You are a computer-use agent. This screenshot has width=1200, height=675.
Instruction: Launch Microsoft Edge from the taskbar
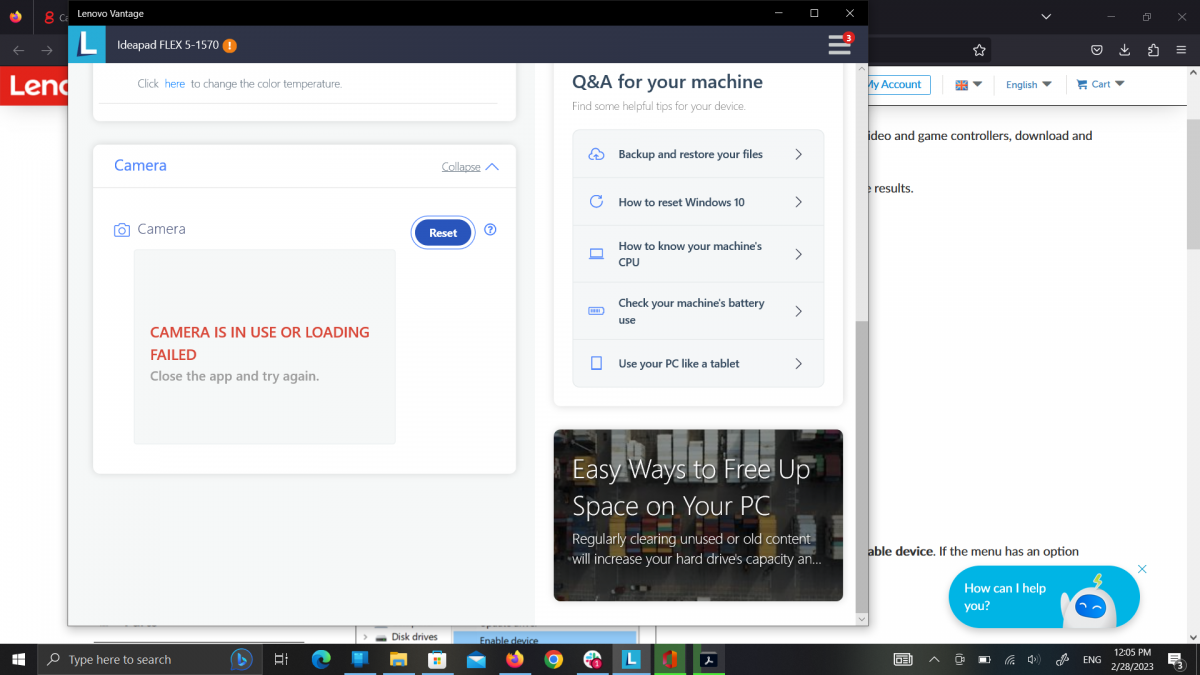(x=321, y=659)
